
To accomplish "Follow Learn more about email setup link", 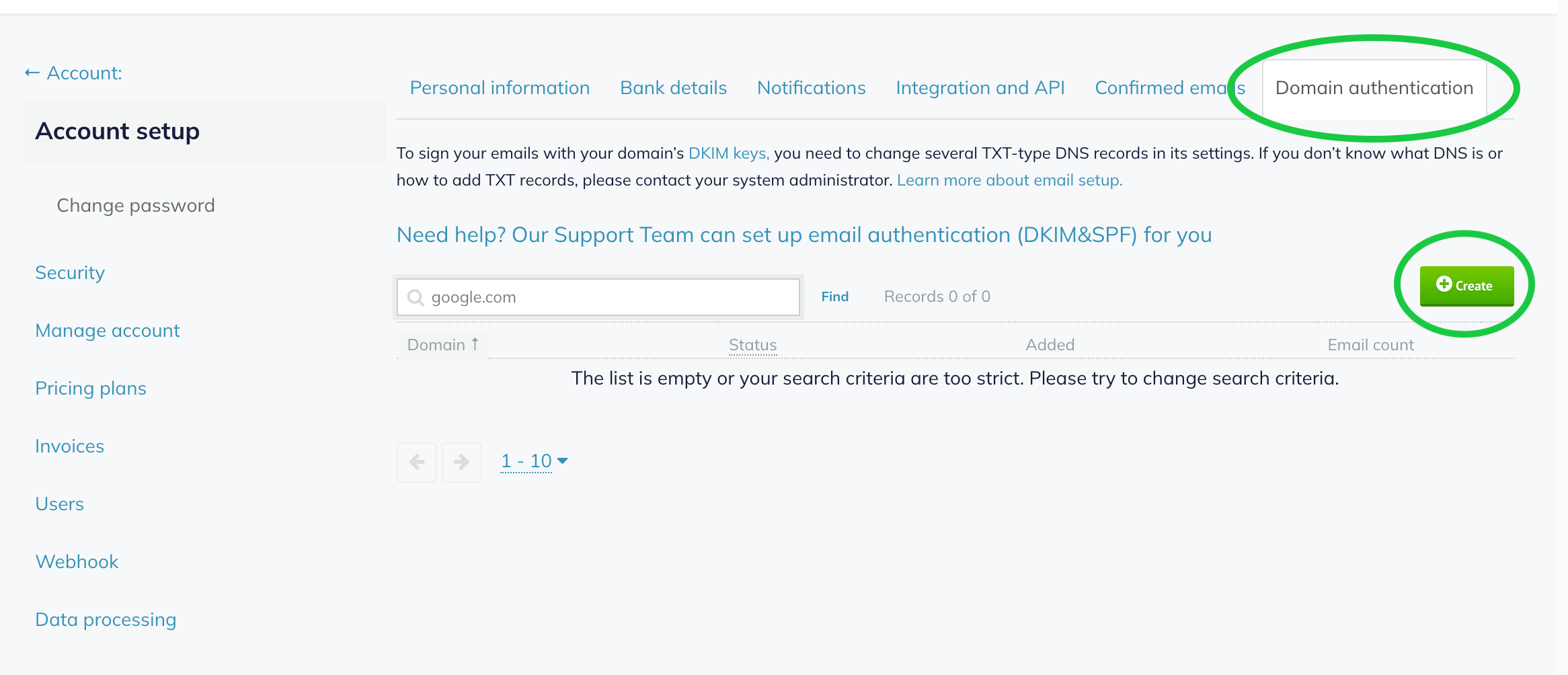I will point(1009,180).
